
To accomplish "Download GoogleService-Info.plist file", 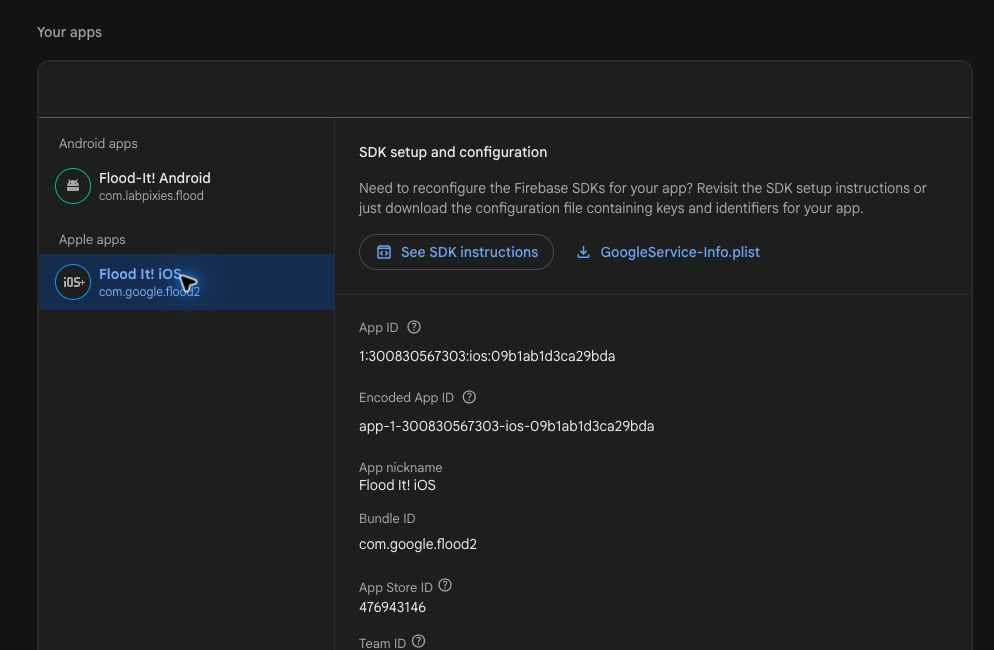I will (668, 252).
